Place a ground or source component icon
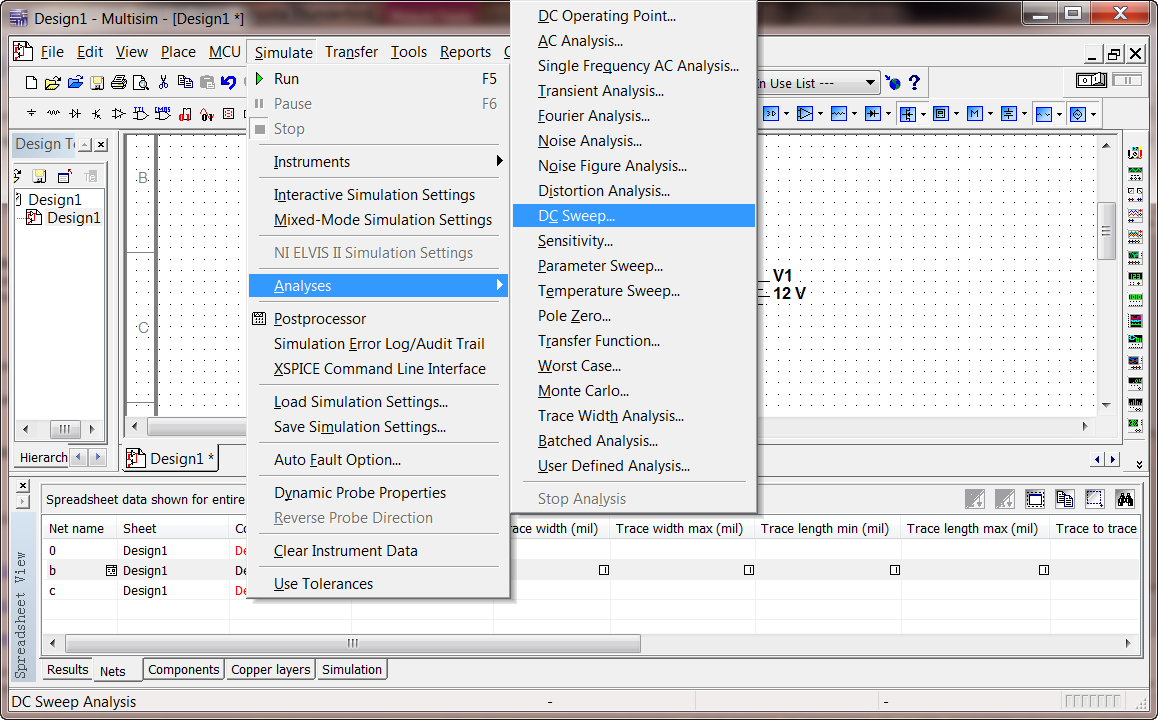1158x720 pixels. pos(31,114)
